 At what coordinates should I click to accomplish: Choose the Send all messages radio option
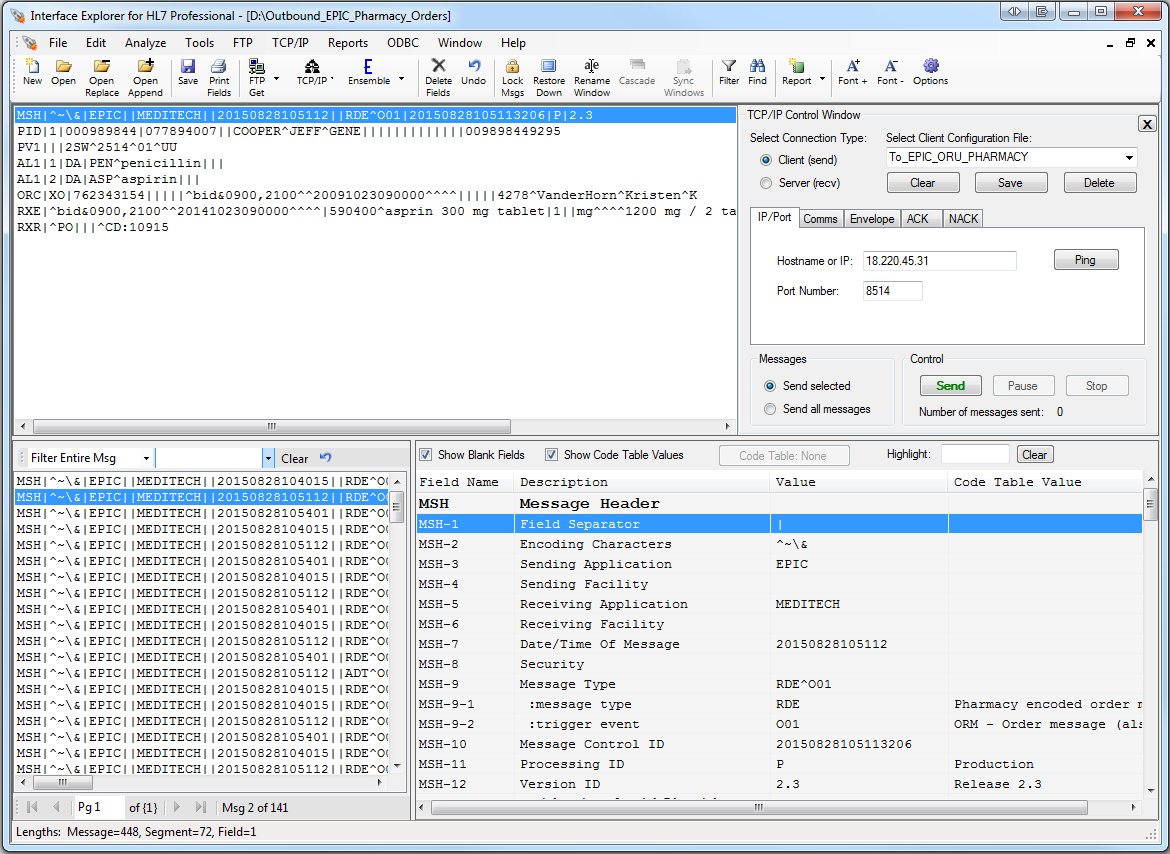770,409
